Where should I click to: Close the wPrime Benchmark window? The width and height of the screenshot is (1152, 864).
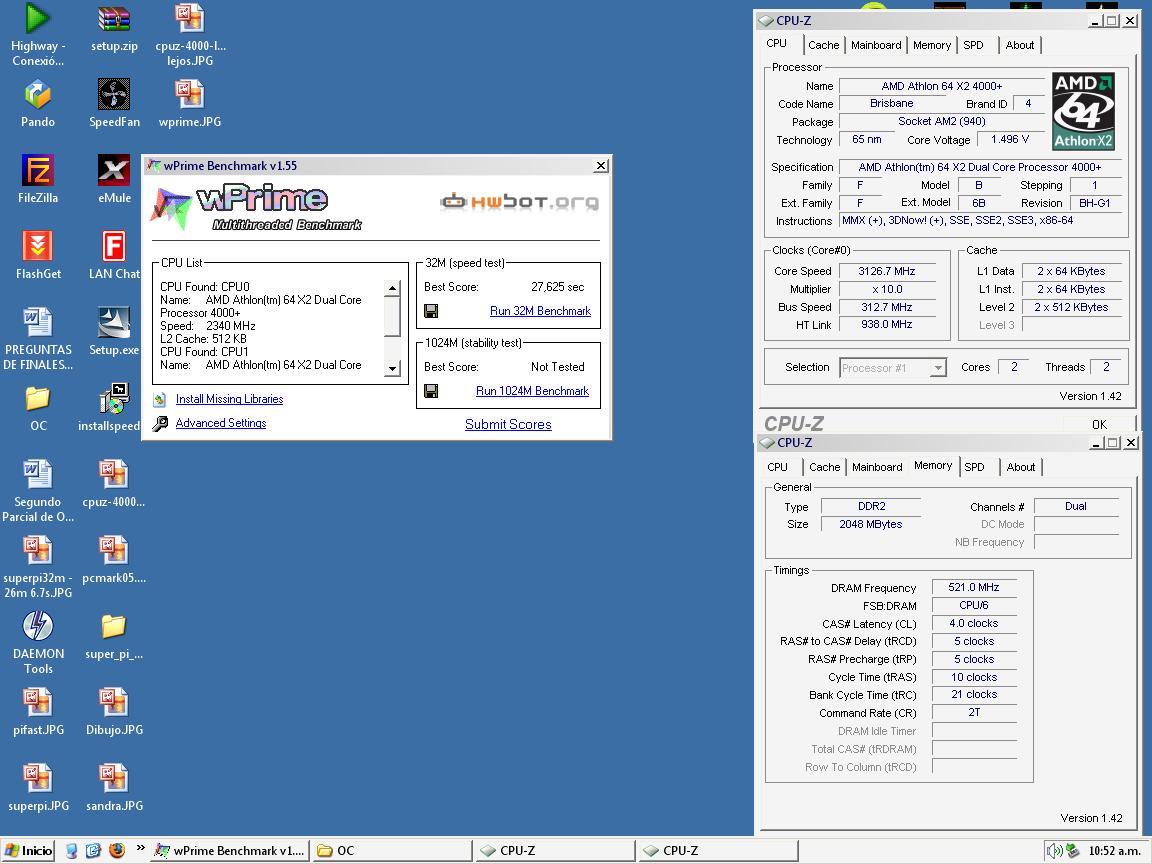[x=601, y=165]
